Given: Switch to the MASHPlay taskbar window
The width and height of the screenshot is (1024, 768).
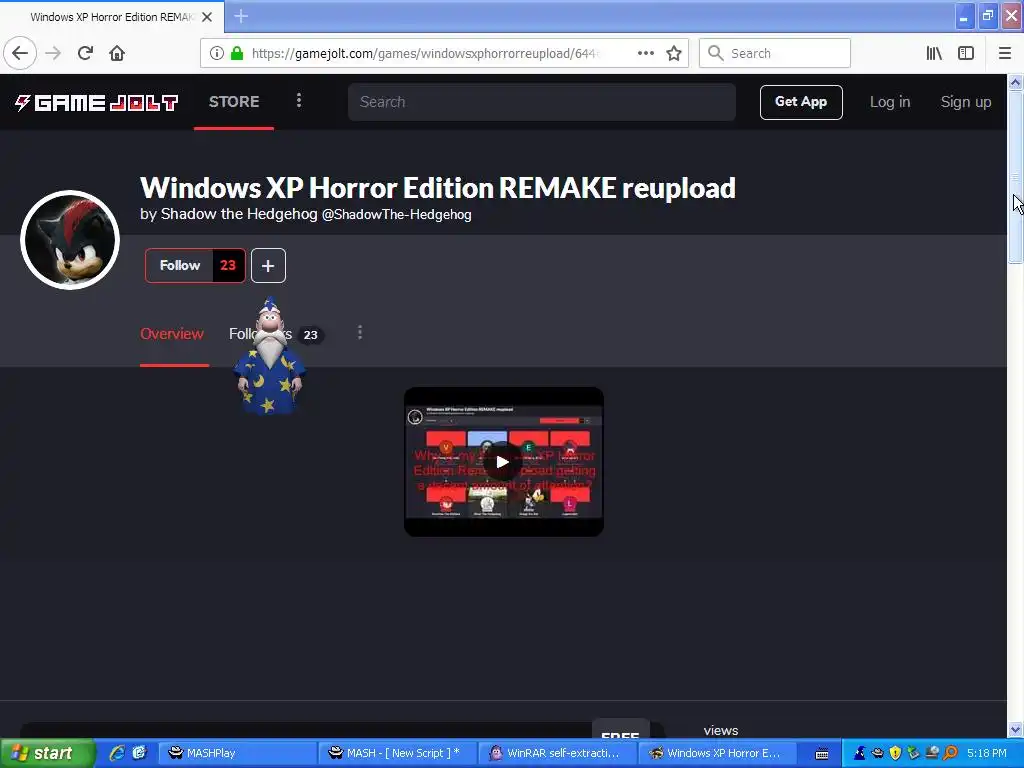Looking at the screenshot, I should coord(238,753).
